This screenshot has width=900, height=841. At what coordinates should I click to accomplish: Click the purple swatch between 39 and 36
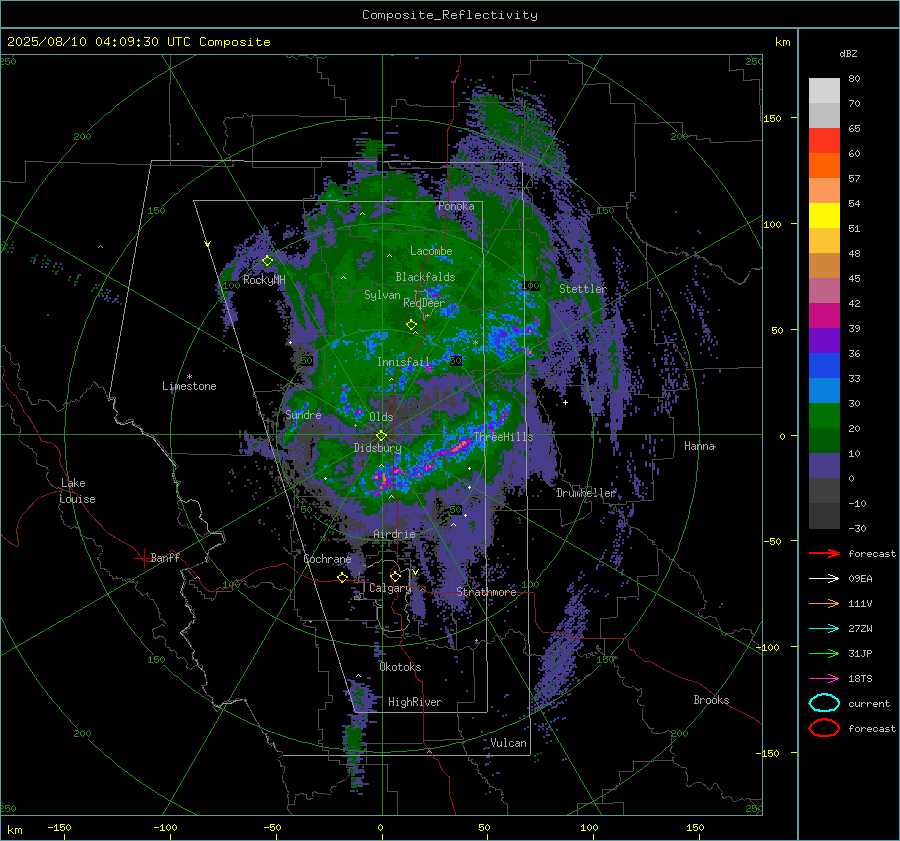(x=824, y=340)
